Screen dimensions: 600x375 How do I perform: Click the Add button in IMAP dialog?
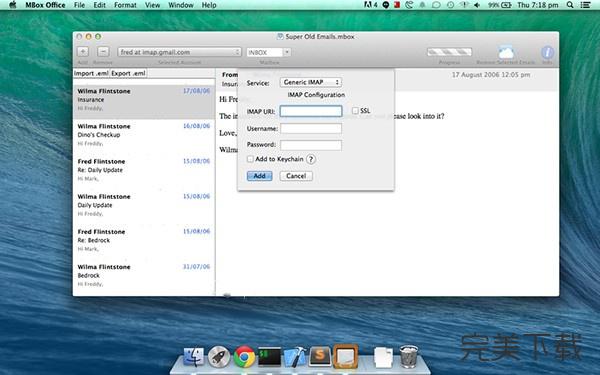pos(259,176)
